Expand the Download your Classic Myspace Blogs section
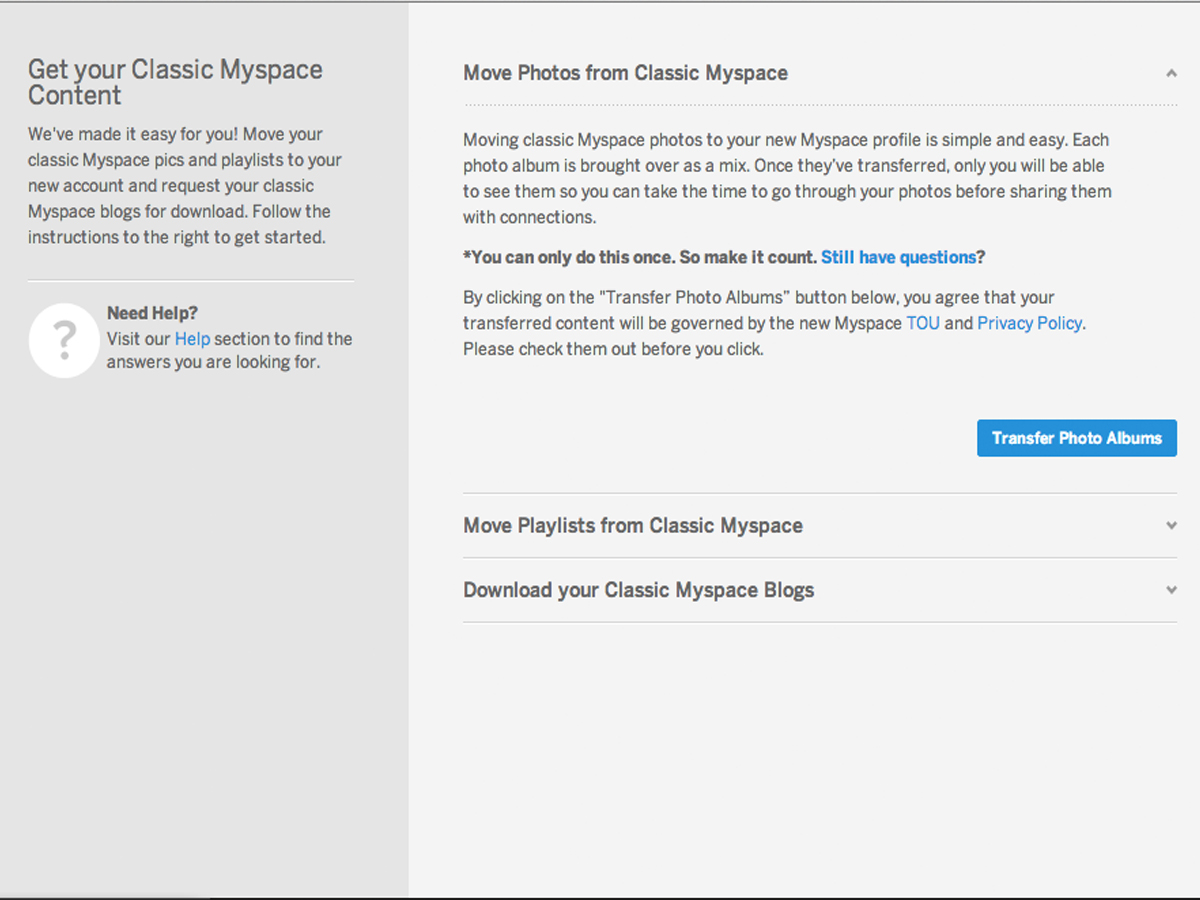 click(1170, 590)
